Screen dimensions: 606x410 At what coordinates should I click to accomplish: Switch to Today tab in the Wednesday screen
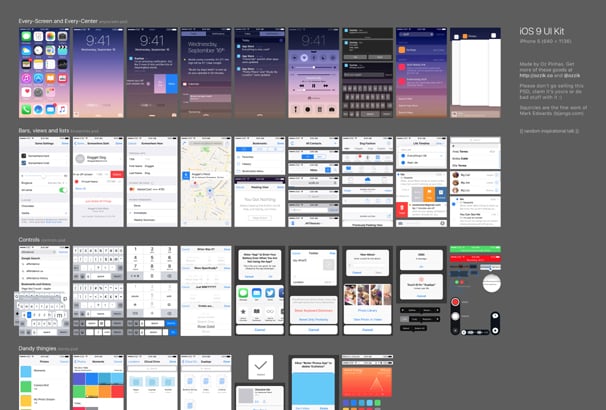tap(193, 34)
